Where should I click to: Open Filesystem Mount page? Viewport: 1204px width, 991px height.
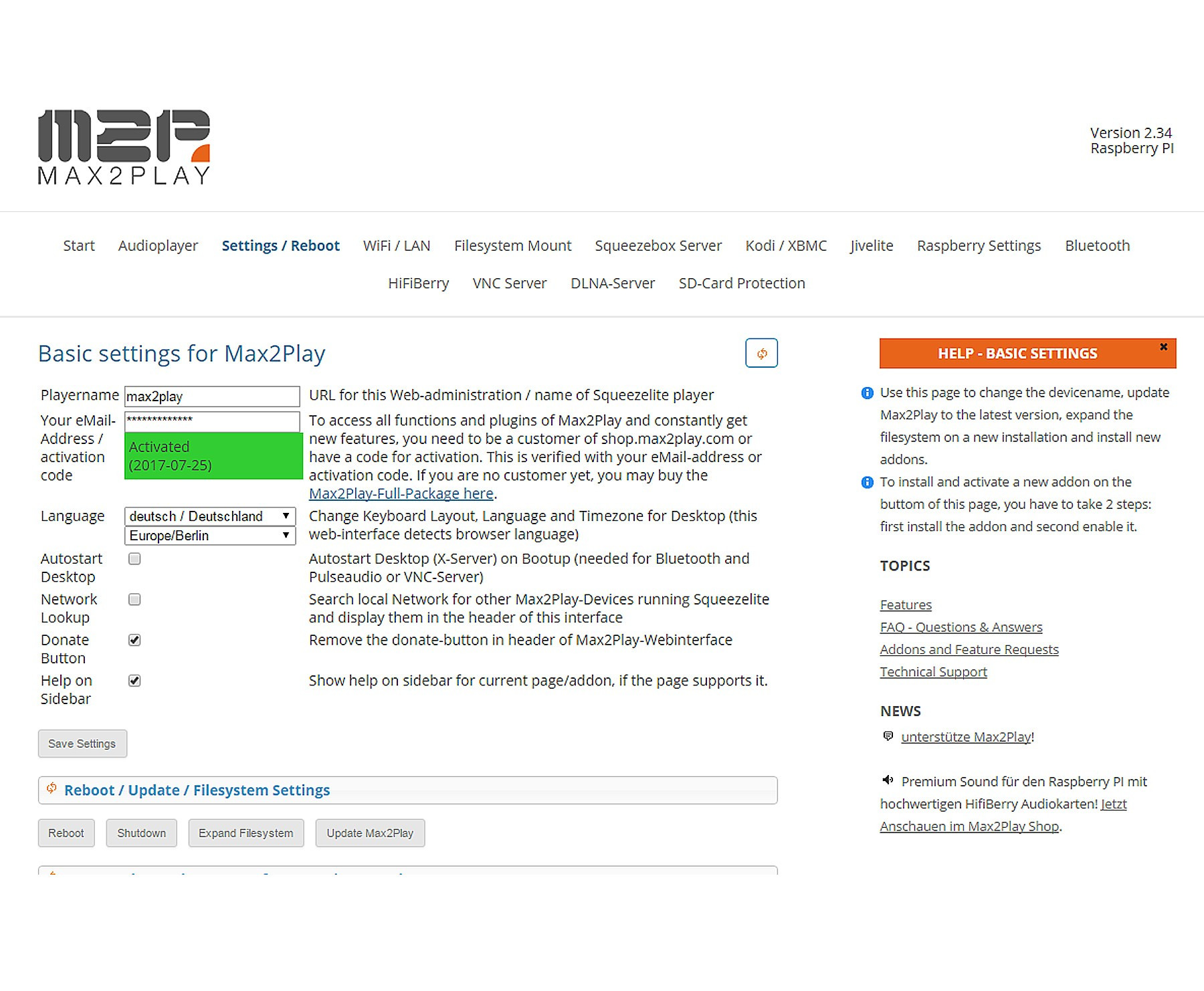tap(512, 245)
